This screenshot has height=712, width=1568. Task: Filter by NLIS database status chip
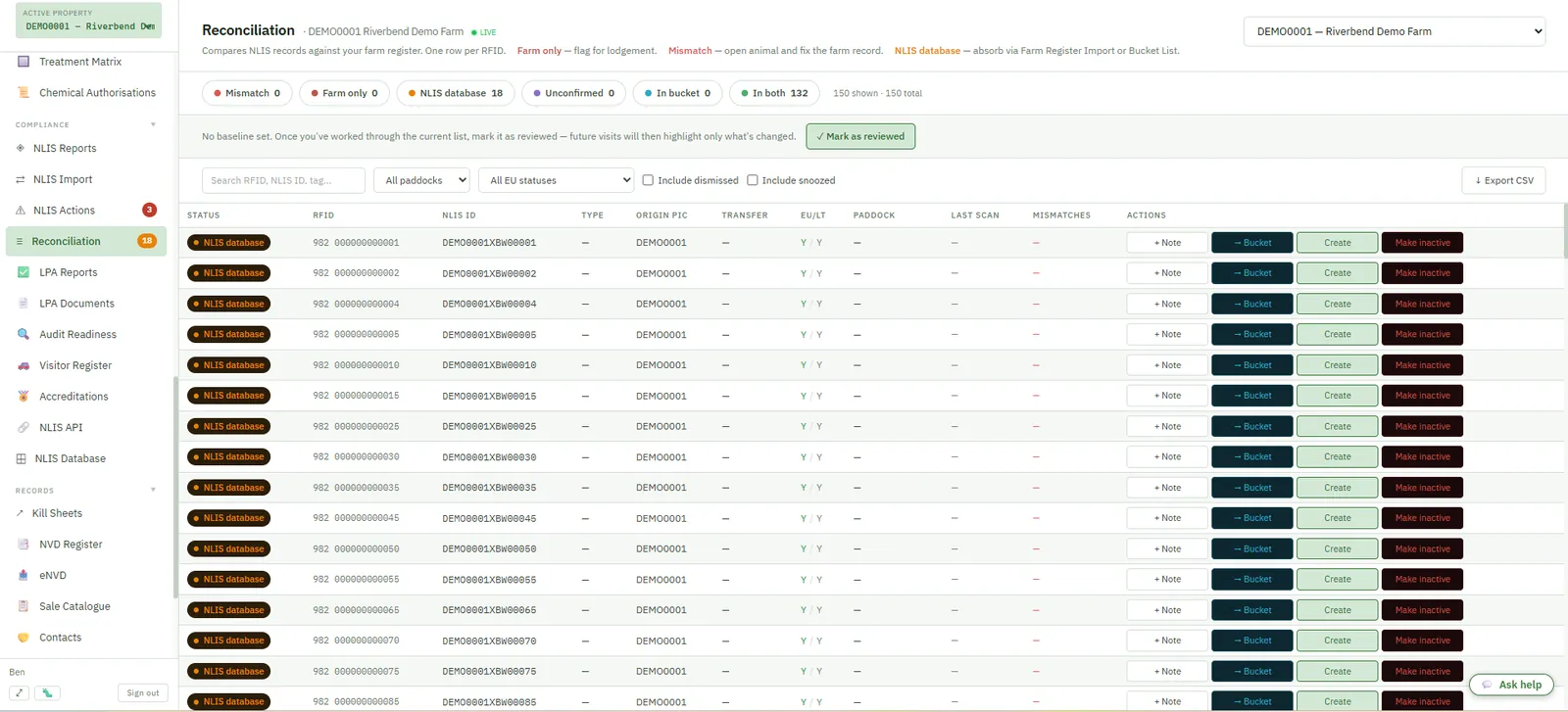(456, 93)
